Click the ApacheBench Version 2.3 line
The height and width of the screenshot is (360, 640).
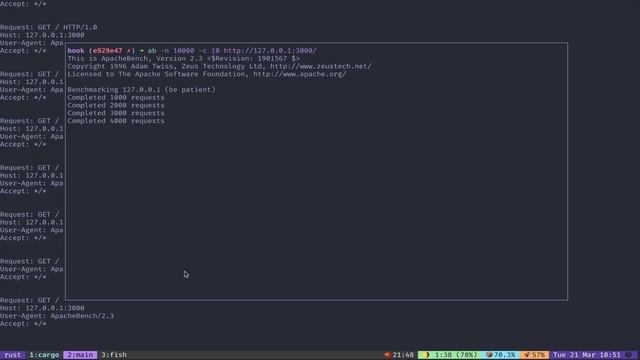point(184,58)
